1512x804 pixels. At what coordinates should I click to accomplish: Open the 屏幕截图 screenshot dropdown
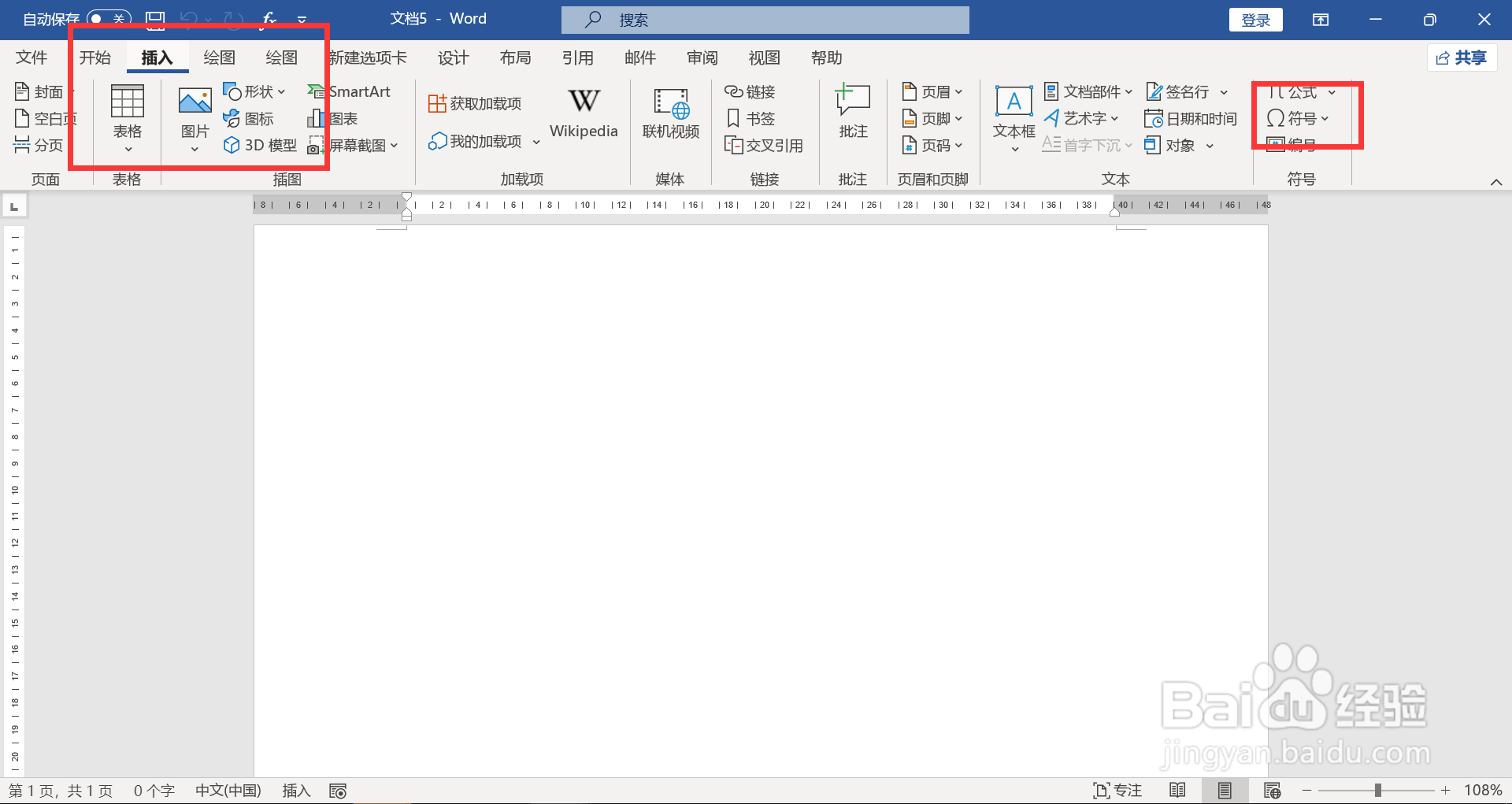[x=353, y=146]
